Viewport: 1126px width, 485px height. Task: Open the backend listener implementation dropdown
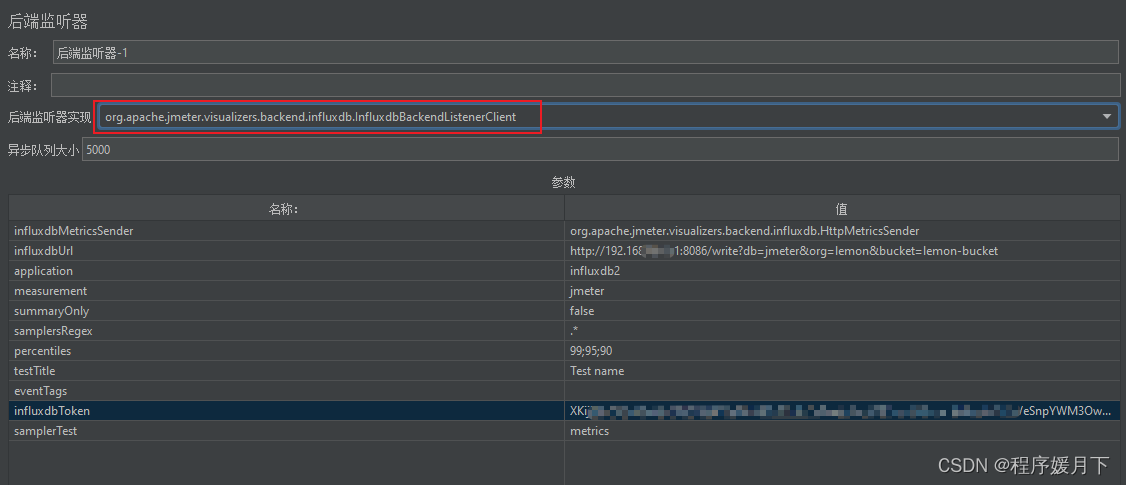tap(607, 116)
